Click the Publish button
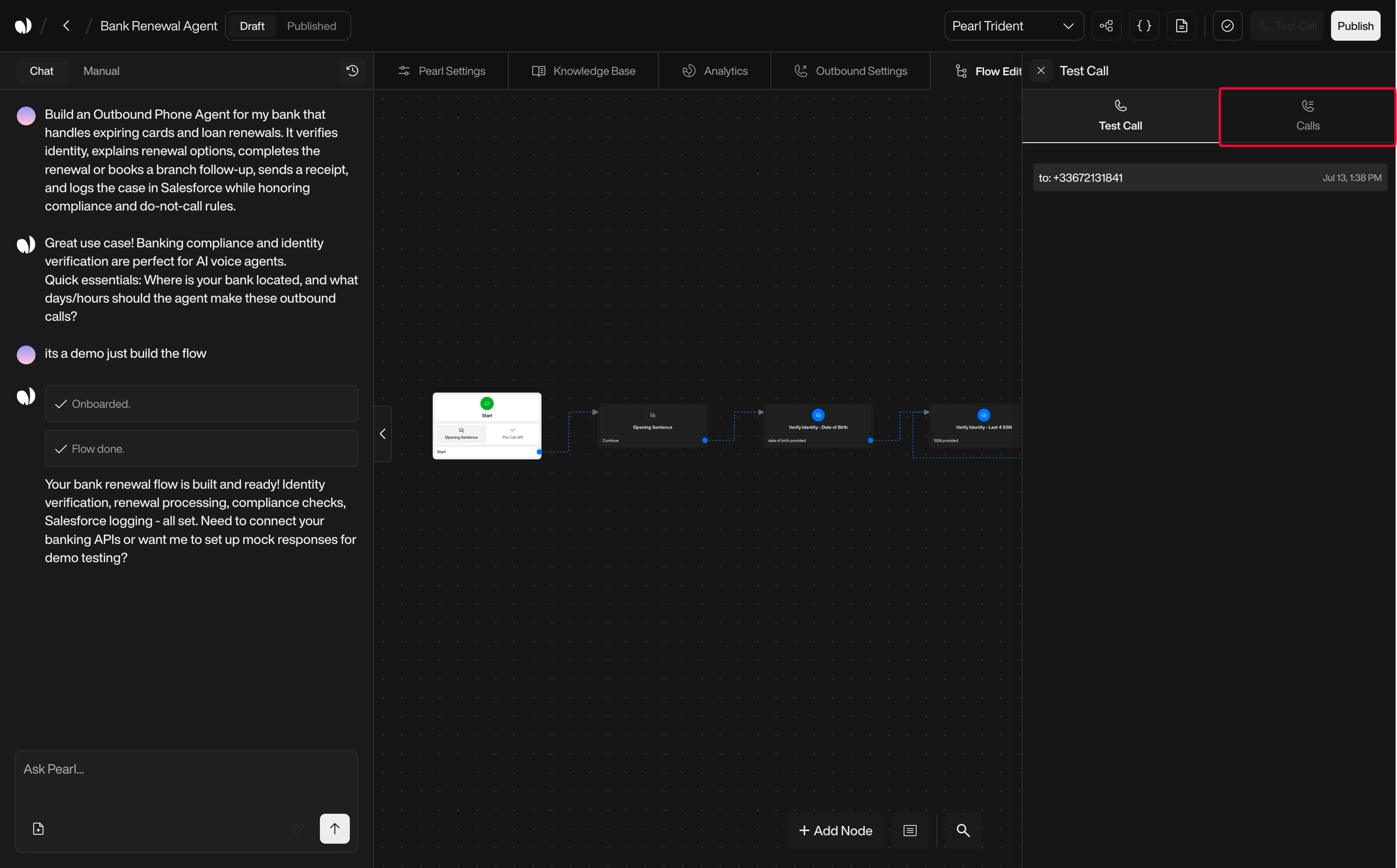1397x868 pixels. [x=1356, y=25]
